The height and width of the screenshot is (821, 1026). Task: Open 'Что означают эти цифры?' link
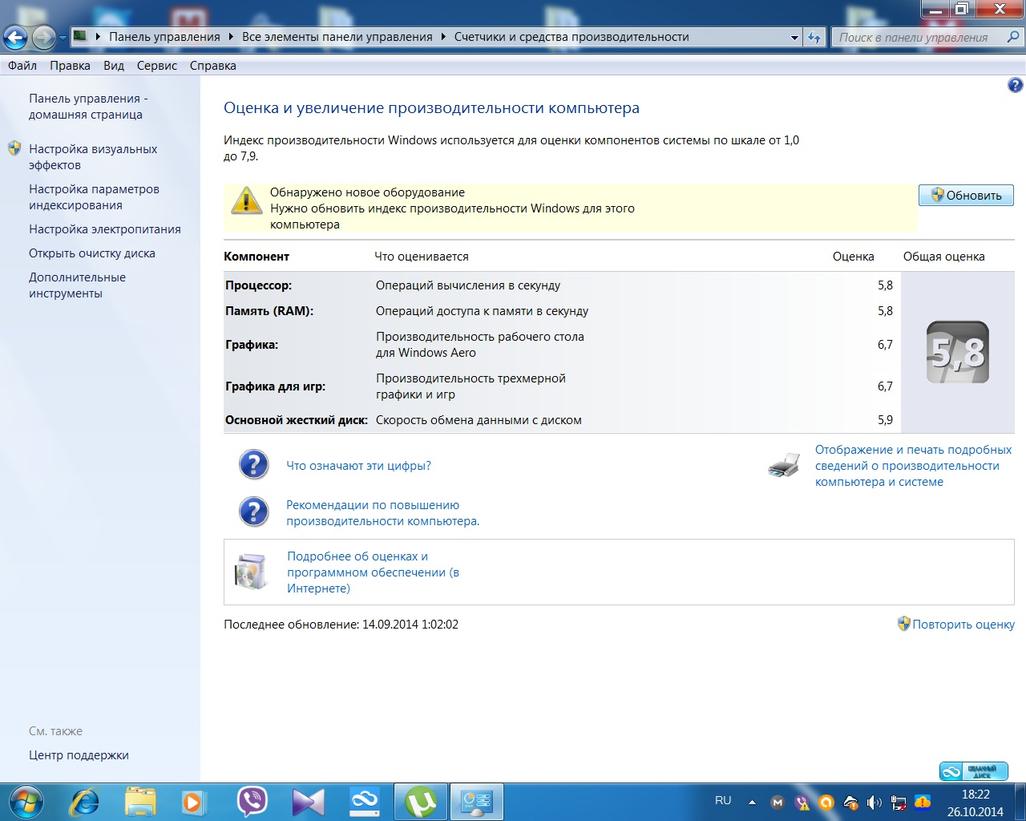359,466
